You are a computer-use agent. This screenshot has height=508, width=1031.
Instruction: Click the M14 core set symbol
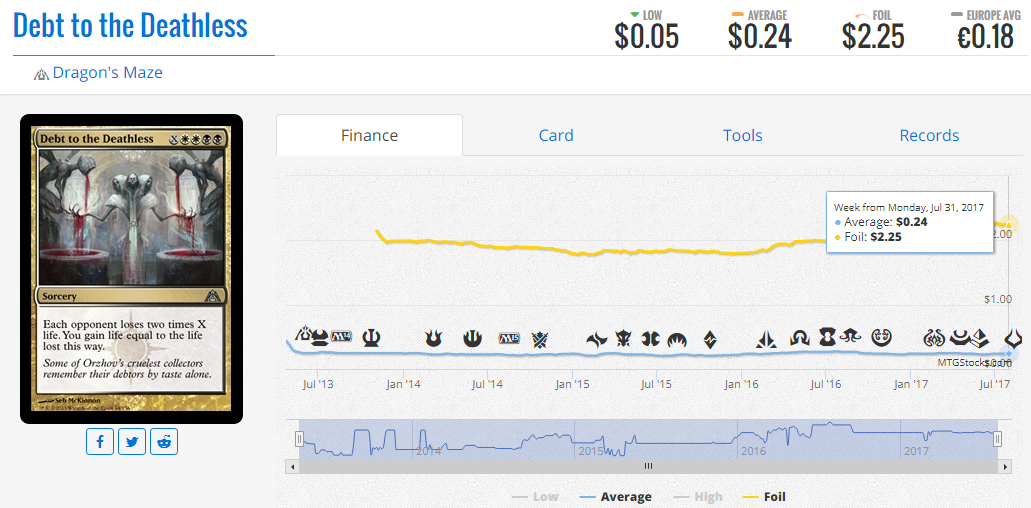coord(342,336)
